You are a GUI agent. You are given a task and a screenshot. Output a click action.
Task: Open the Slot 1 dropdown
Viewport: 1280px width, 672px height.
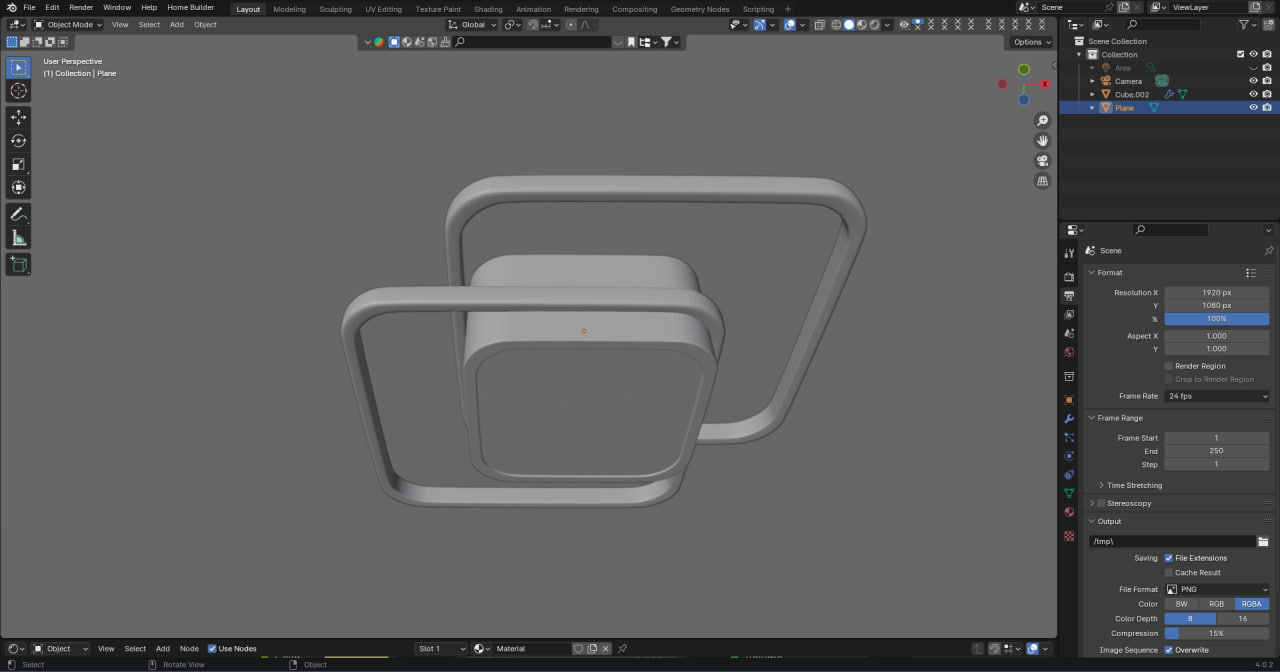[x=441, y=649]
